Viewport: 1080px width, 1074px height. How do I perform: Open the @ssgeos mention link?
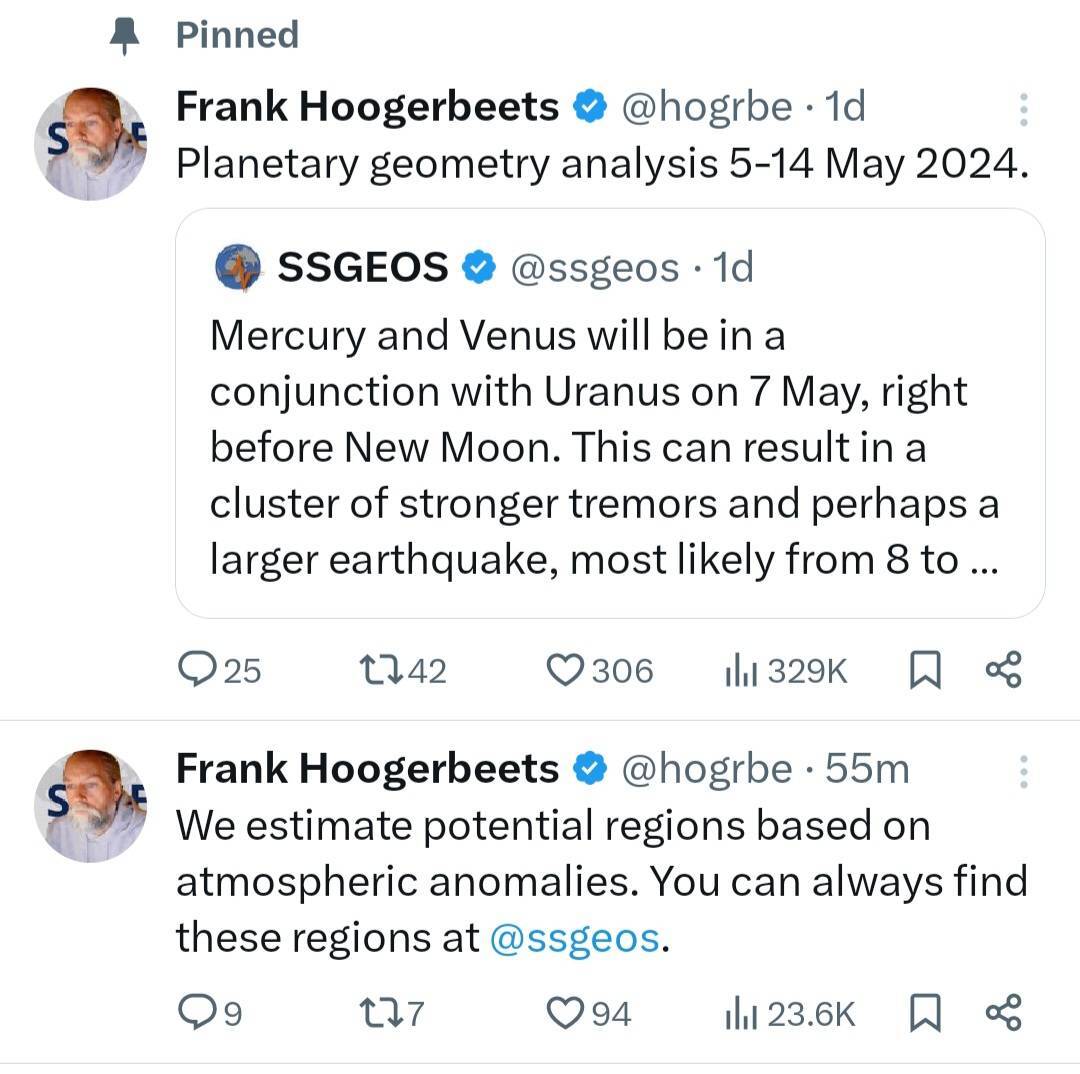click(x=576, y=938)
